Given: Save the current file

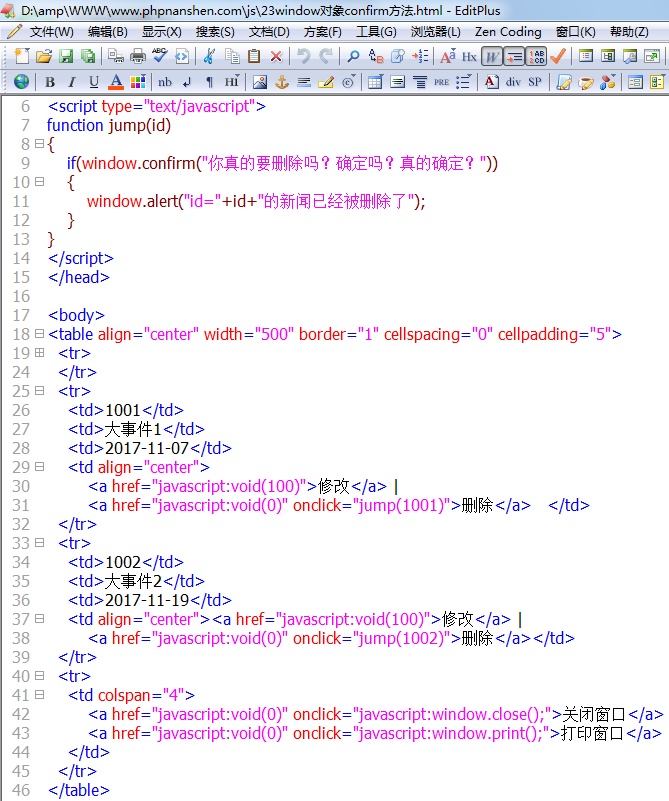Looking at the screenshot, I should [x=66, y=56].
